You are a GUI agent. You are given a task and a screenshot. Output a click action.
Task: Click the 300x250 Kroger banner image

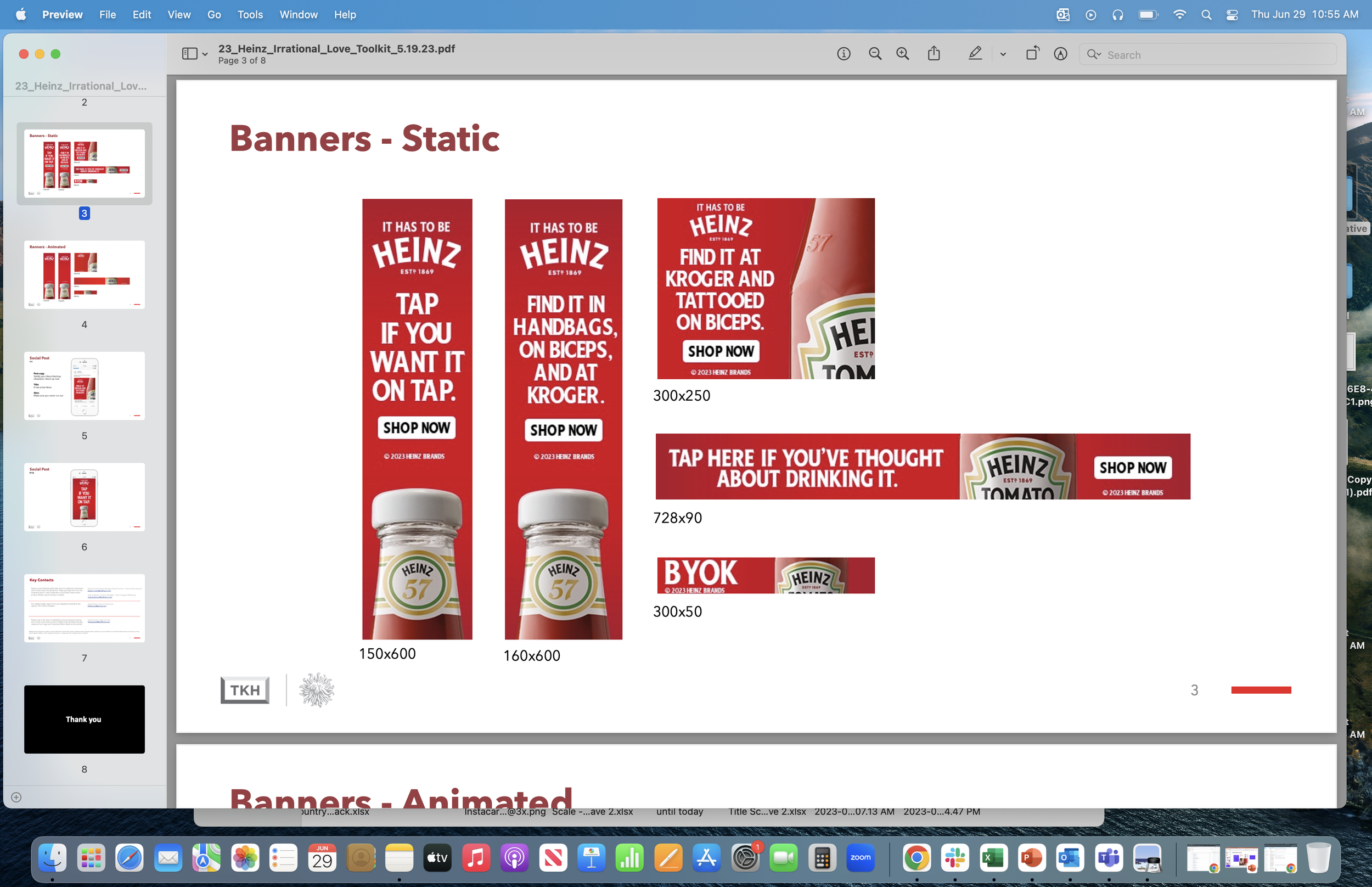tap(766, 289)
